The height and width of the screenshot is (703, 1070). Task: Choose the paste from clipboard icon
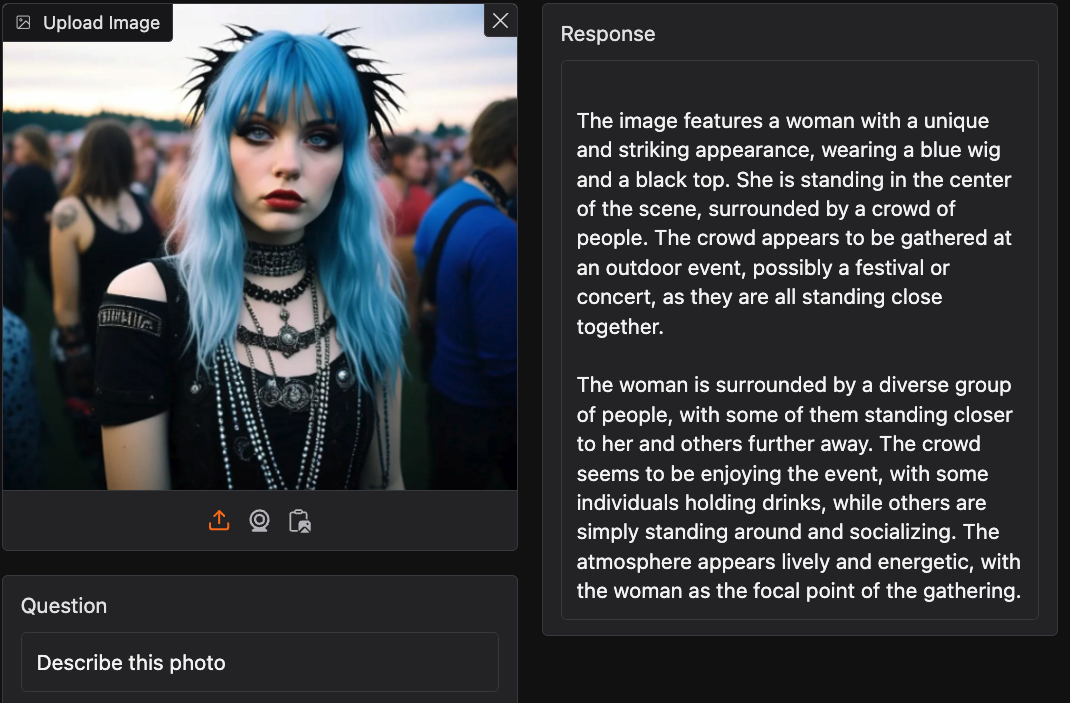(x=300, y=521)
